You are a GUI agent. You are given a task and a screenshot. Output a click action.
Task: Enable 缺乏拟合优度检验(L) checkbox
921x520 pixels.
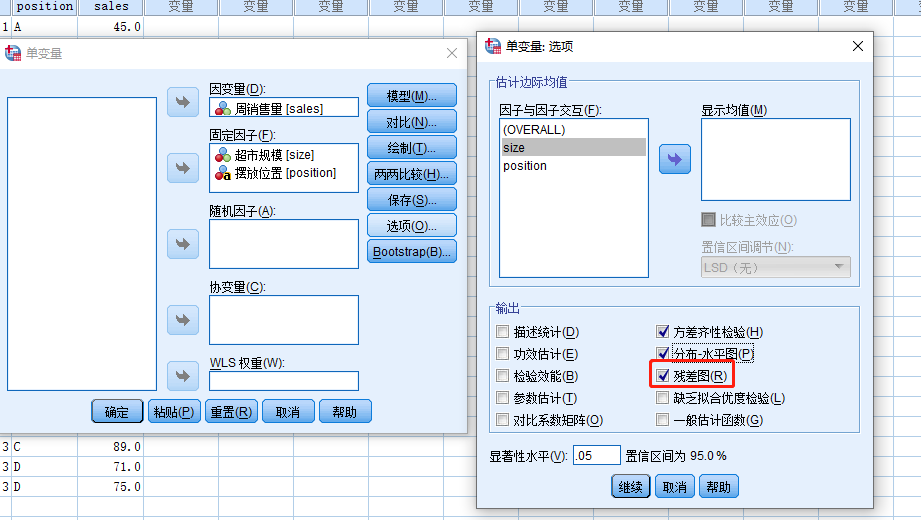tap(663, 398)
